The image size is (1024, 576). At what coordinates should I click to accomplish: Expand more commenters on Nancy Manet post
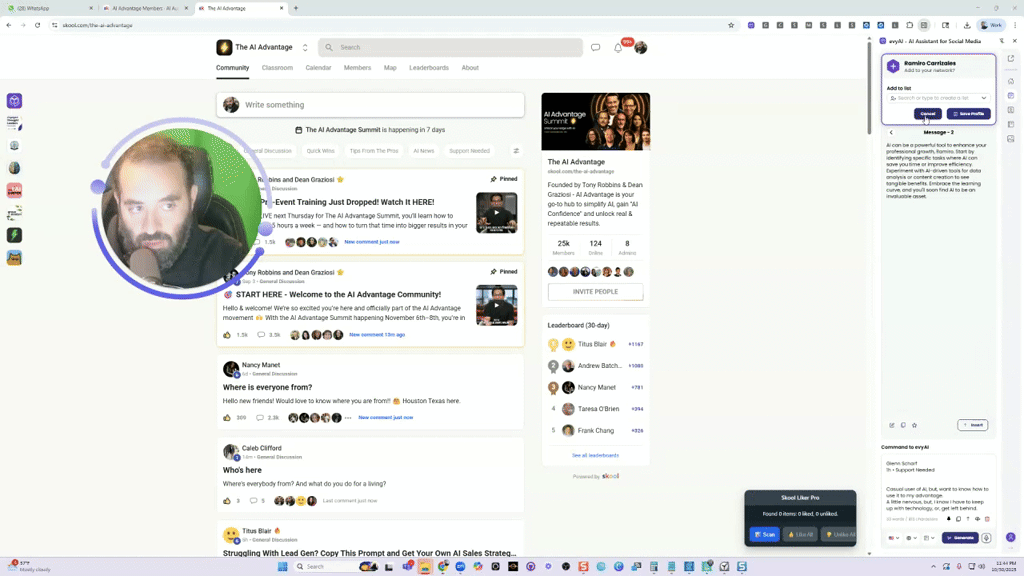pos(348,418)
